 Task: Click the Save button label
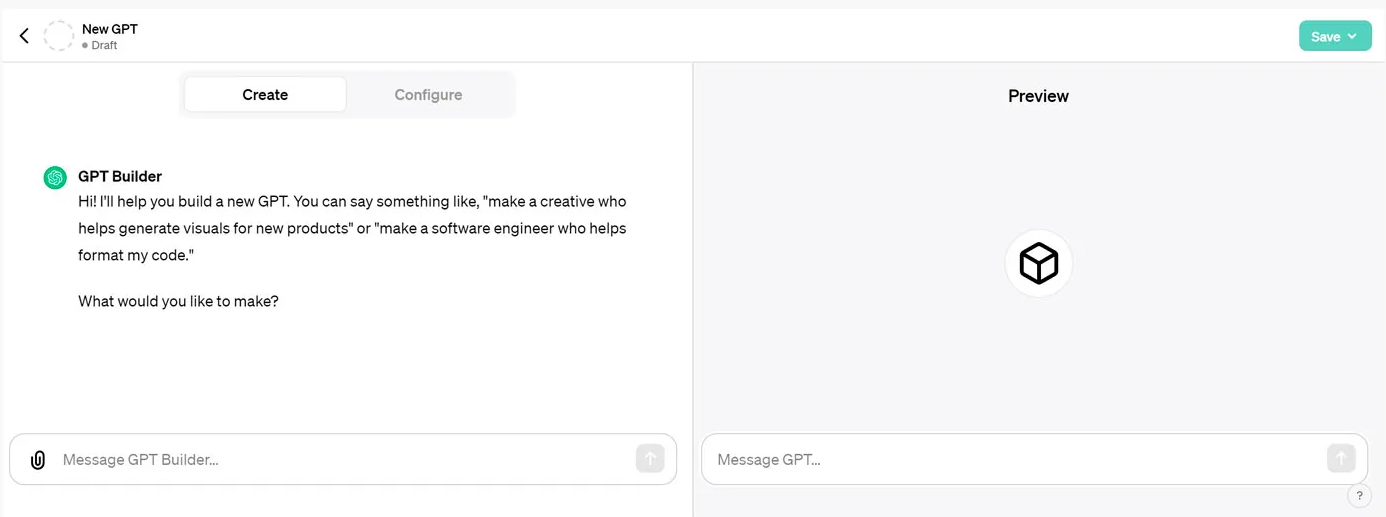1325,36
